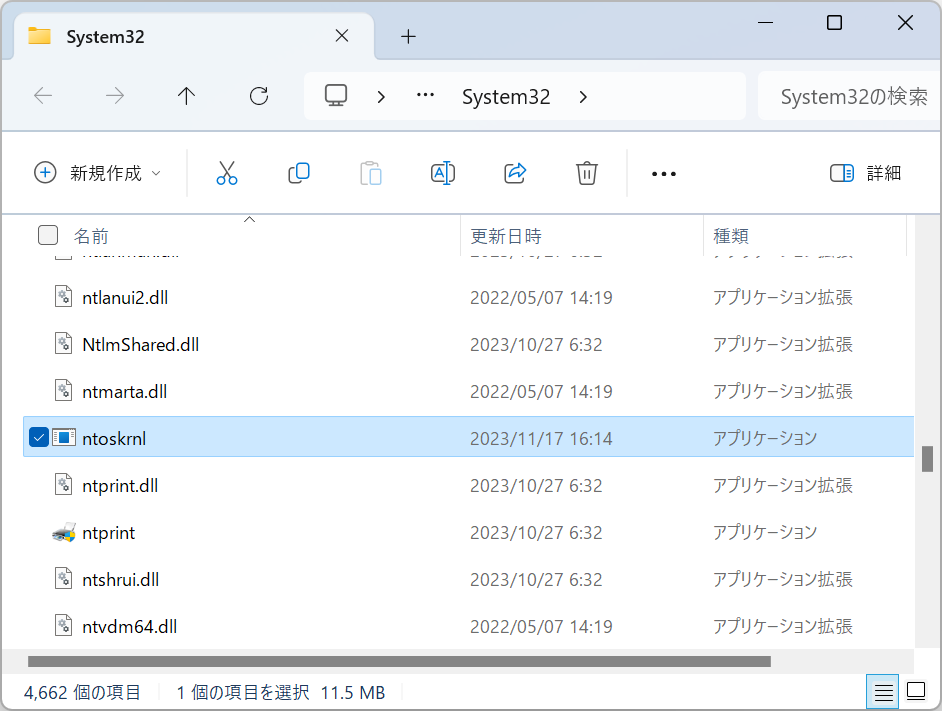
Task: Click the Cut scissors icon
Action: pos(227,172)
